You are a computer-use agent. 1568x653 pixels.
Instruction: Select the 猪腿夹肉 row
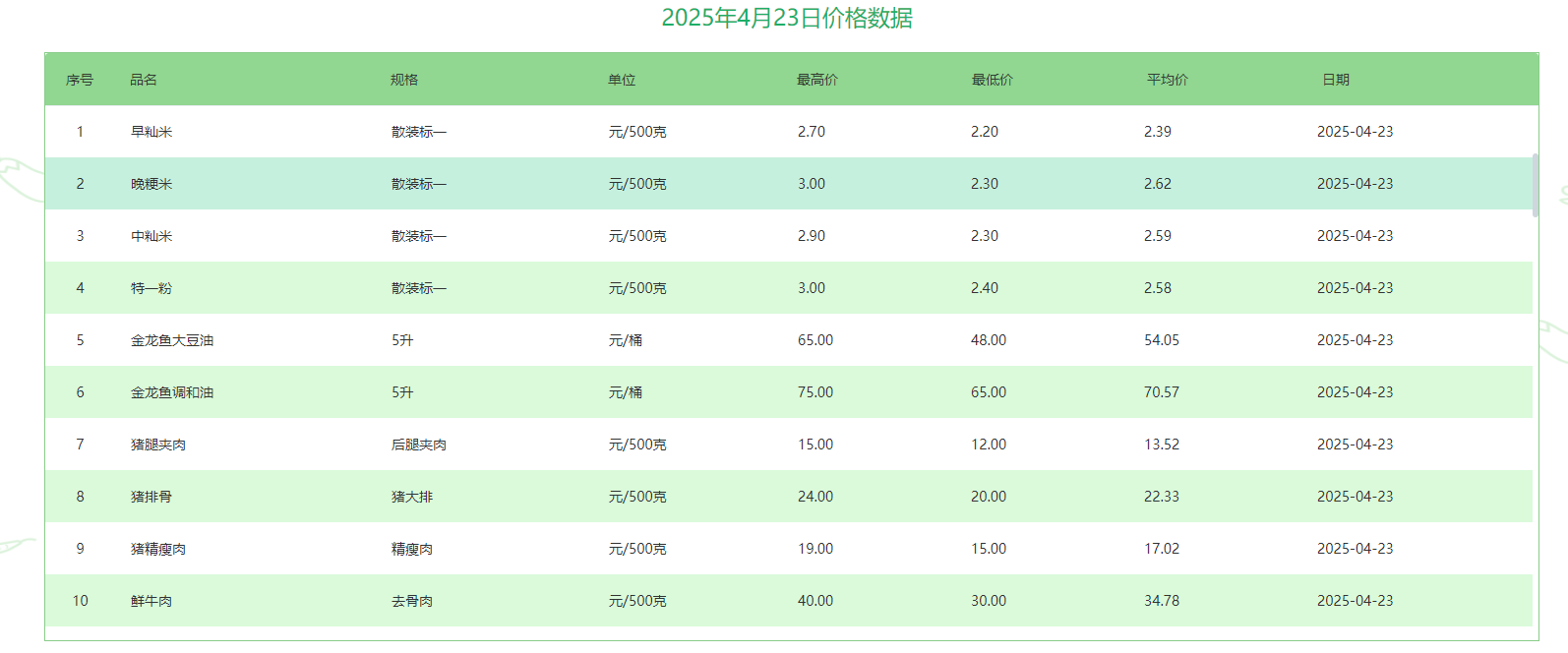[x=158, y=445]
